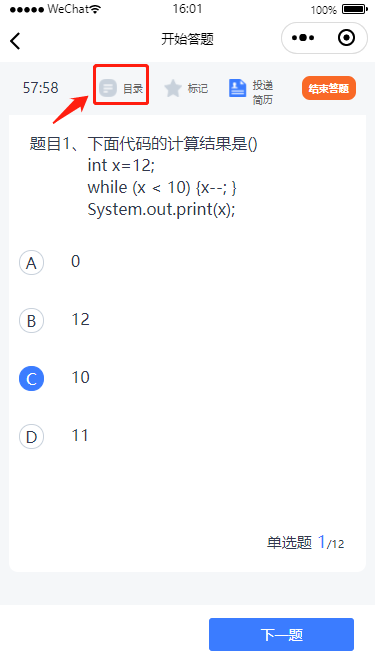375x665 pixels.
Task: Open the mini-program three-dots menu
Action: pos(303,38)
